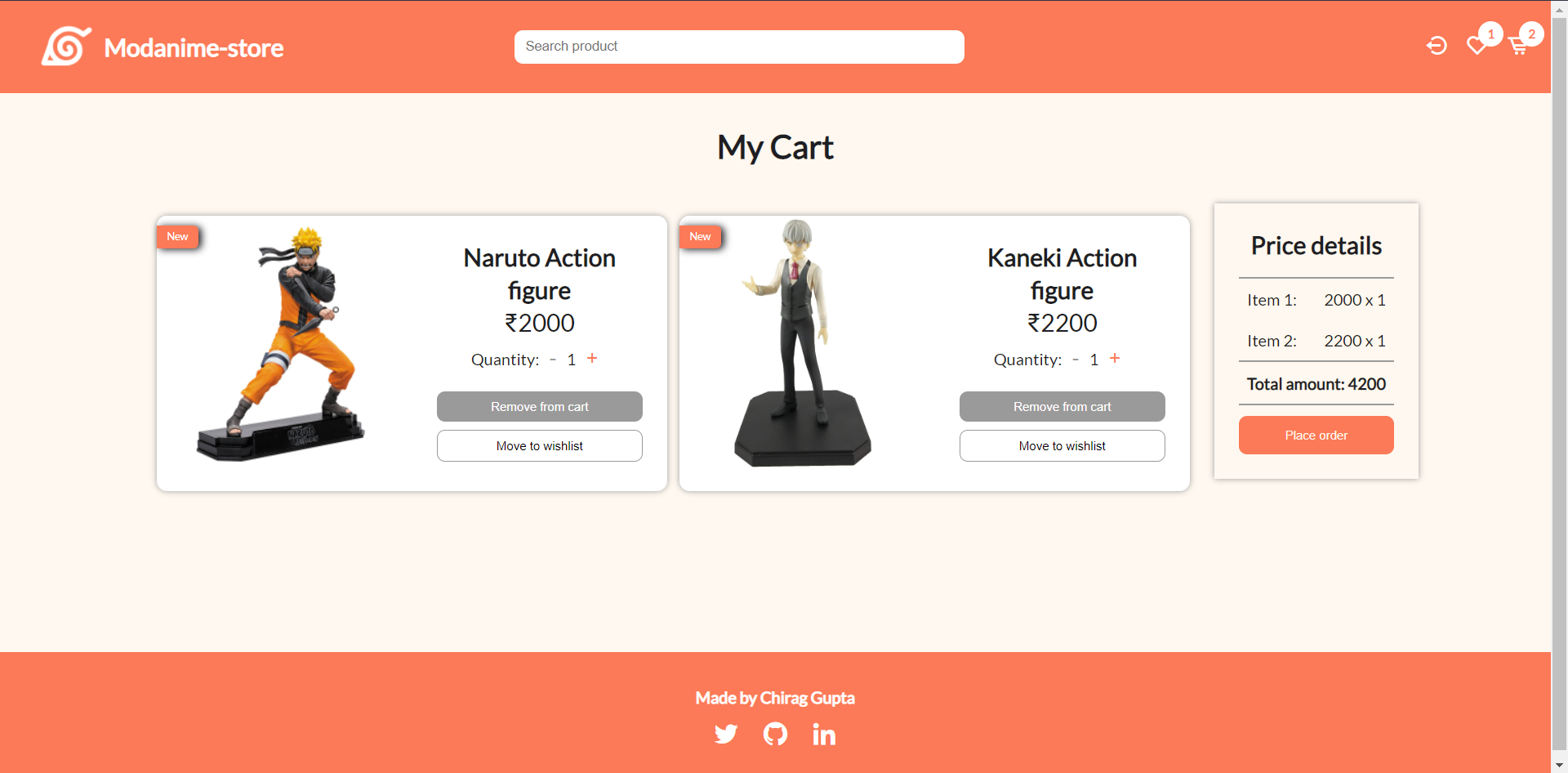Increase Naruto figure quantity with plus

[592, 359]
